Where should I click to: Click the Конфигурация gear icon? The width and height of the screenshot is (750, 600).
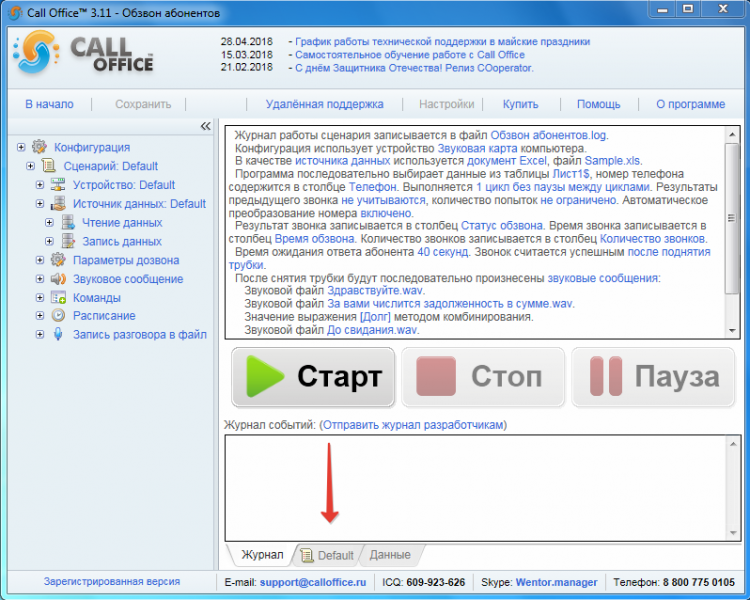coord(39,147)
